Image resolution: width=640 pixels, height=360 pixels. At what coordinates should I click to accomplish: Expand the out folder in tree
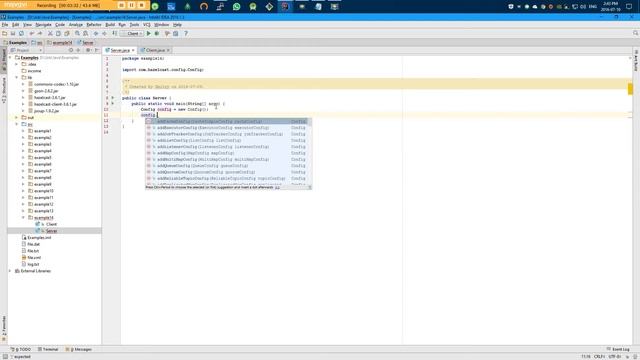pyautogui.click(x=17, y=118)
